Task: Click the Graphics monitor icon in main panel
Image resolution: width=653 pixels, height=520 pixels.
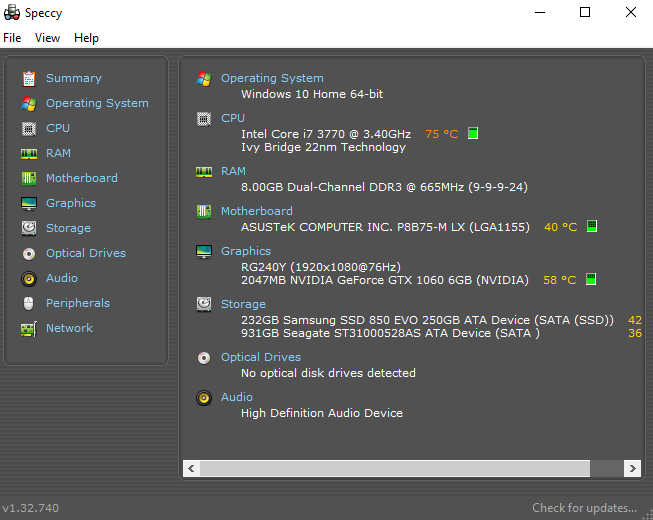Action: click(204, 252)
